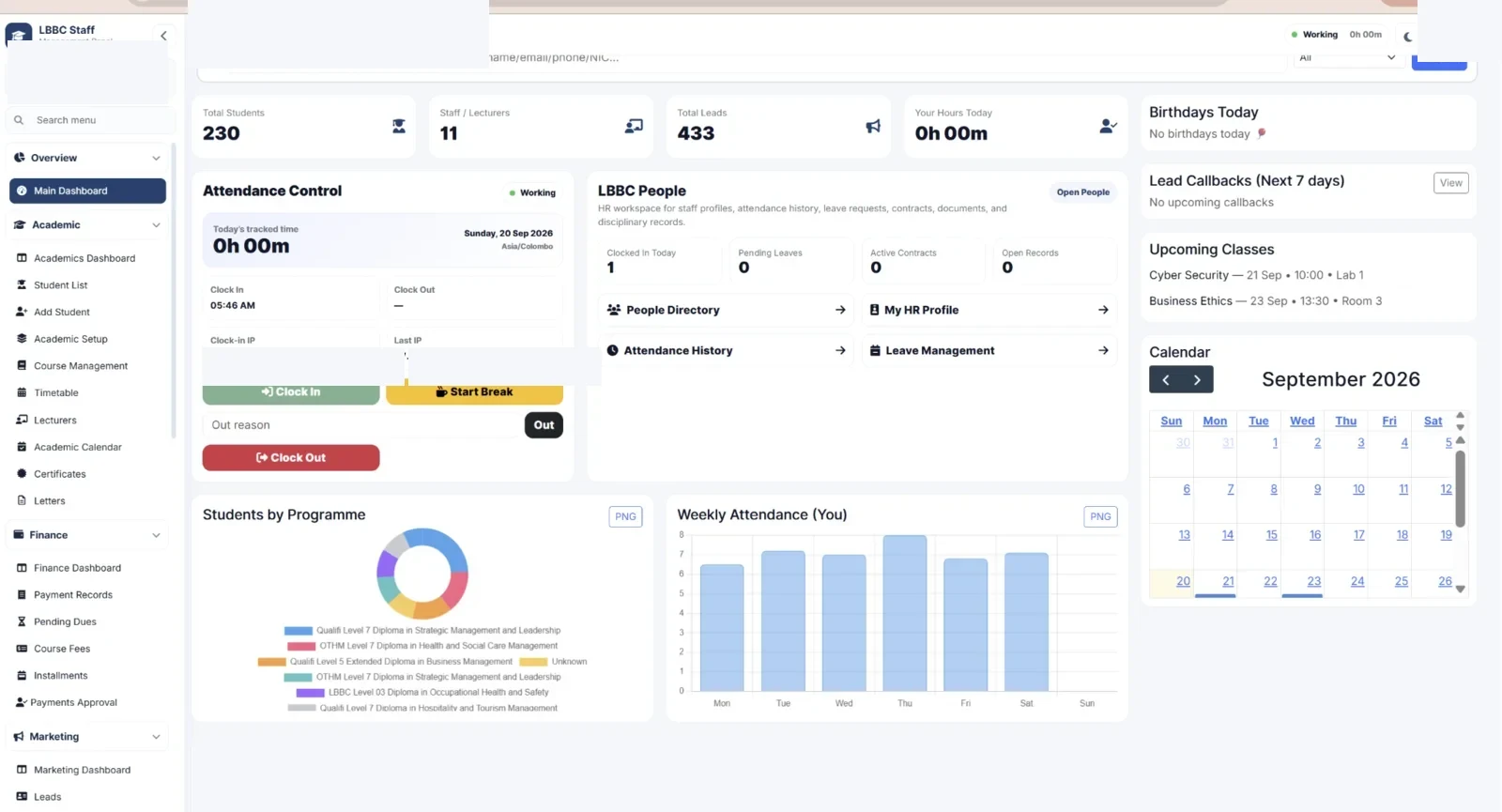Image resolution: width=1502 pixels, height=812 pixels.
Task: Open Academics Dashboard from sidebar
Action: coord(86,258)
